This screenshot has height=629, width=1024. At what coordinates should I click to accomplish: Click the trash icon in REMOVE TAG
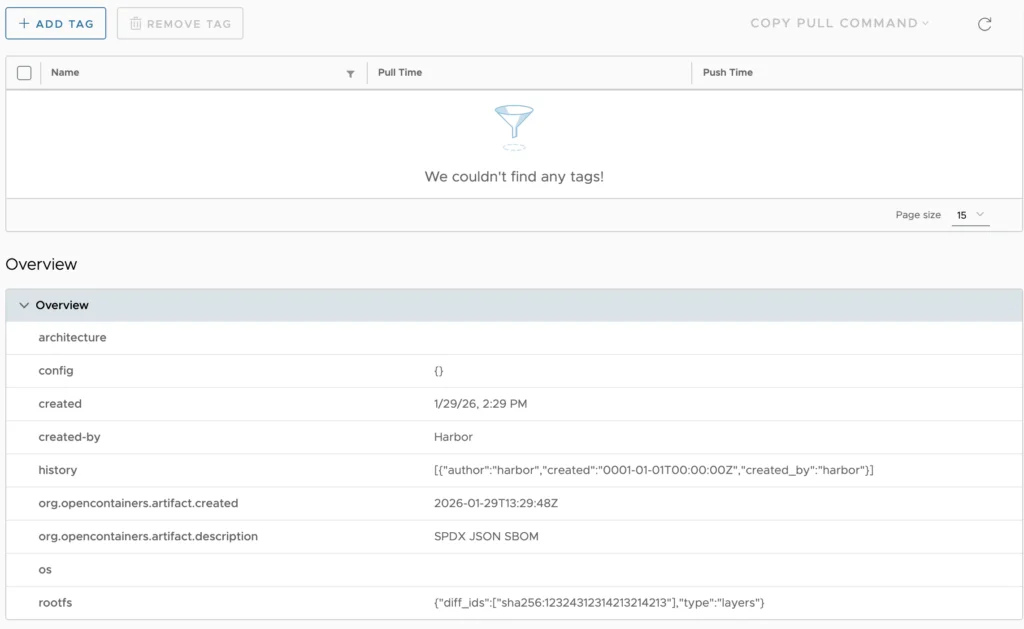[135, 23]
